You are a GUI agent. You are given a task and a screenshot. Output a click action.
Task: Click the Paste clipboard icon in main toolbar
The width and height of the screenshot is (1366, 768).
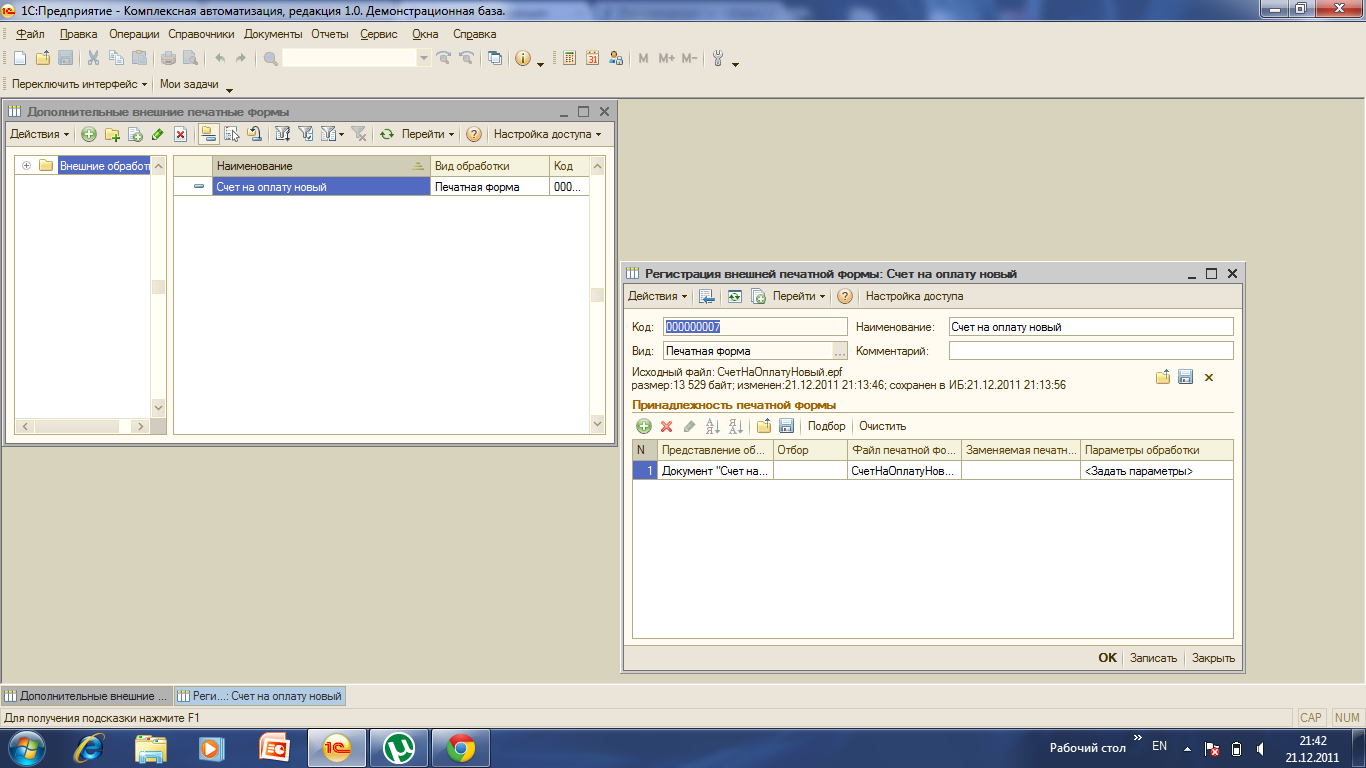140,58
